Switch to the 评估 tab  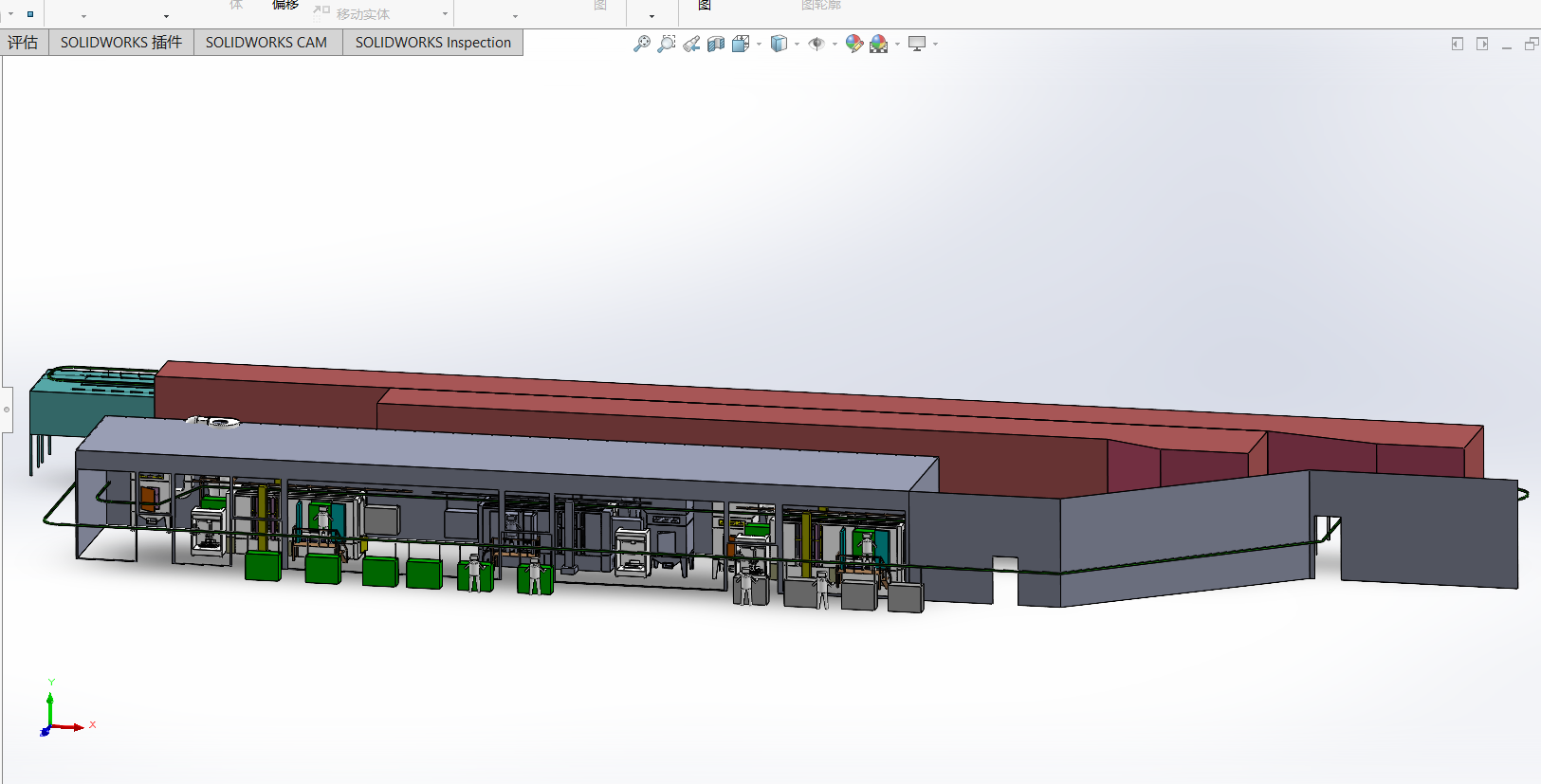pyautogui.click(x=24, y=43)
